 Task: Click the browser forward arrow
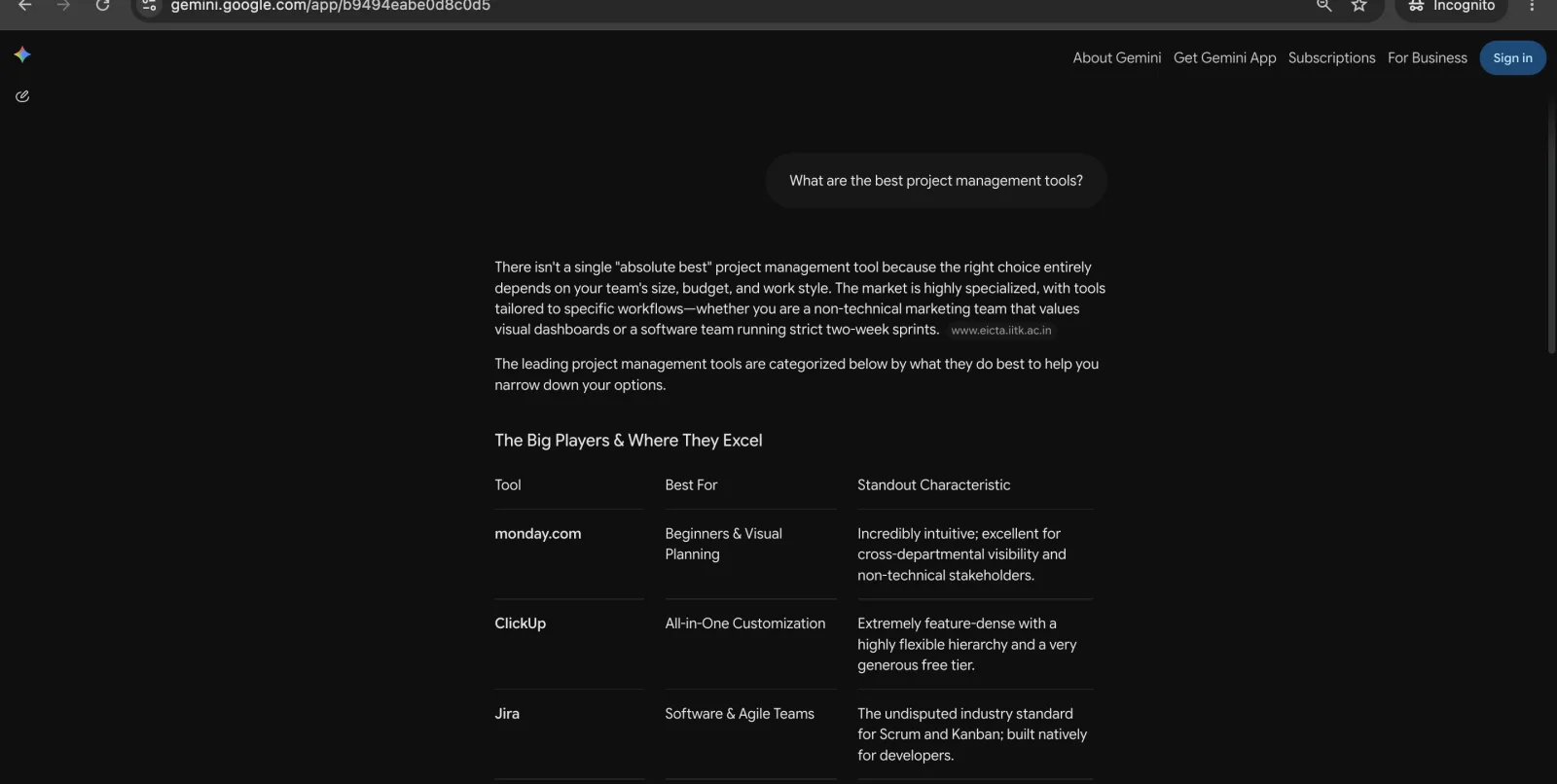[63, 6]
